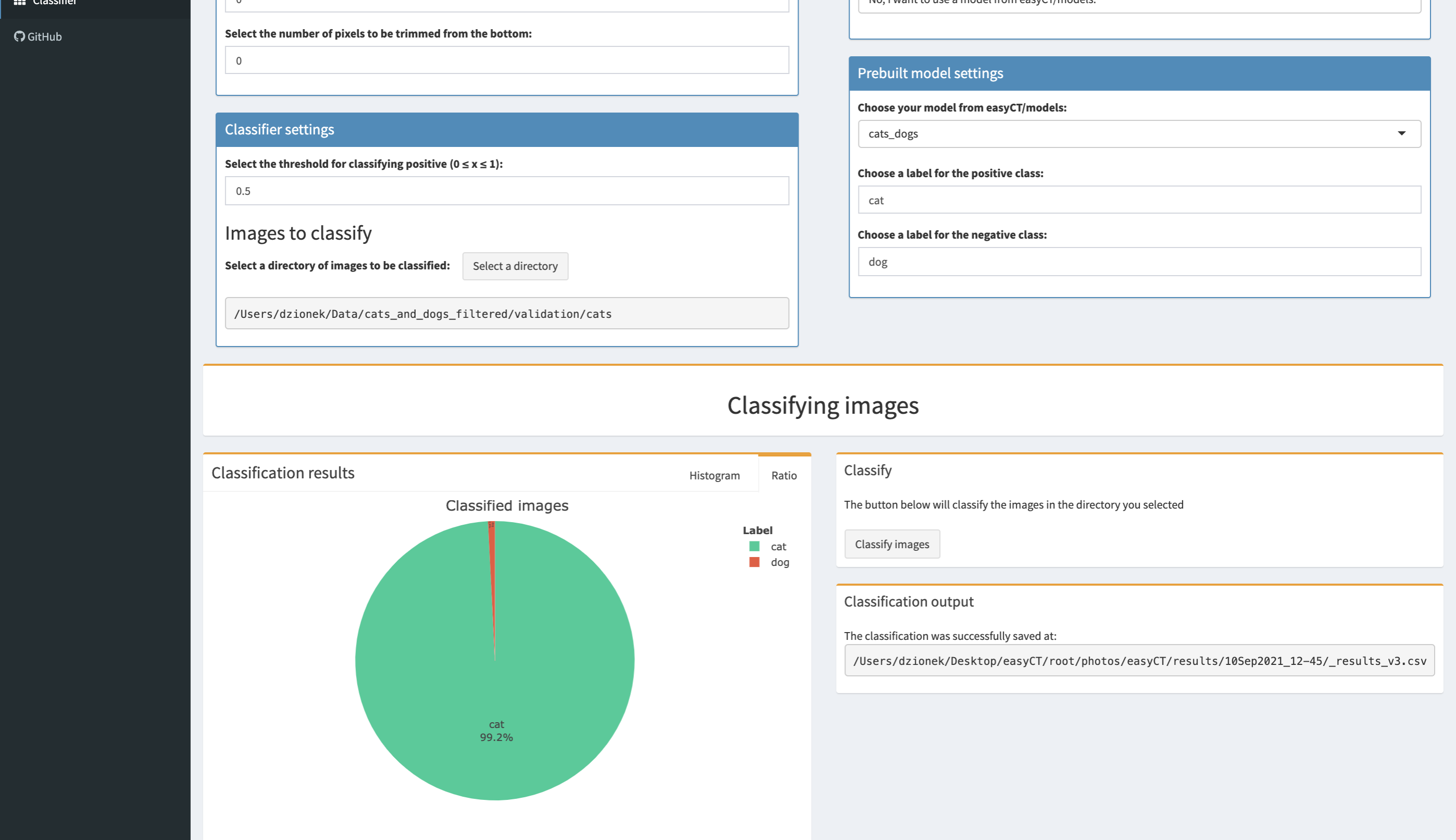Switch to the Histogram tab
This screenshot has height=840, width=1456.
[x=714, y=475]
